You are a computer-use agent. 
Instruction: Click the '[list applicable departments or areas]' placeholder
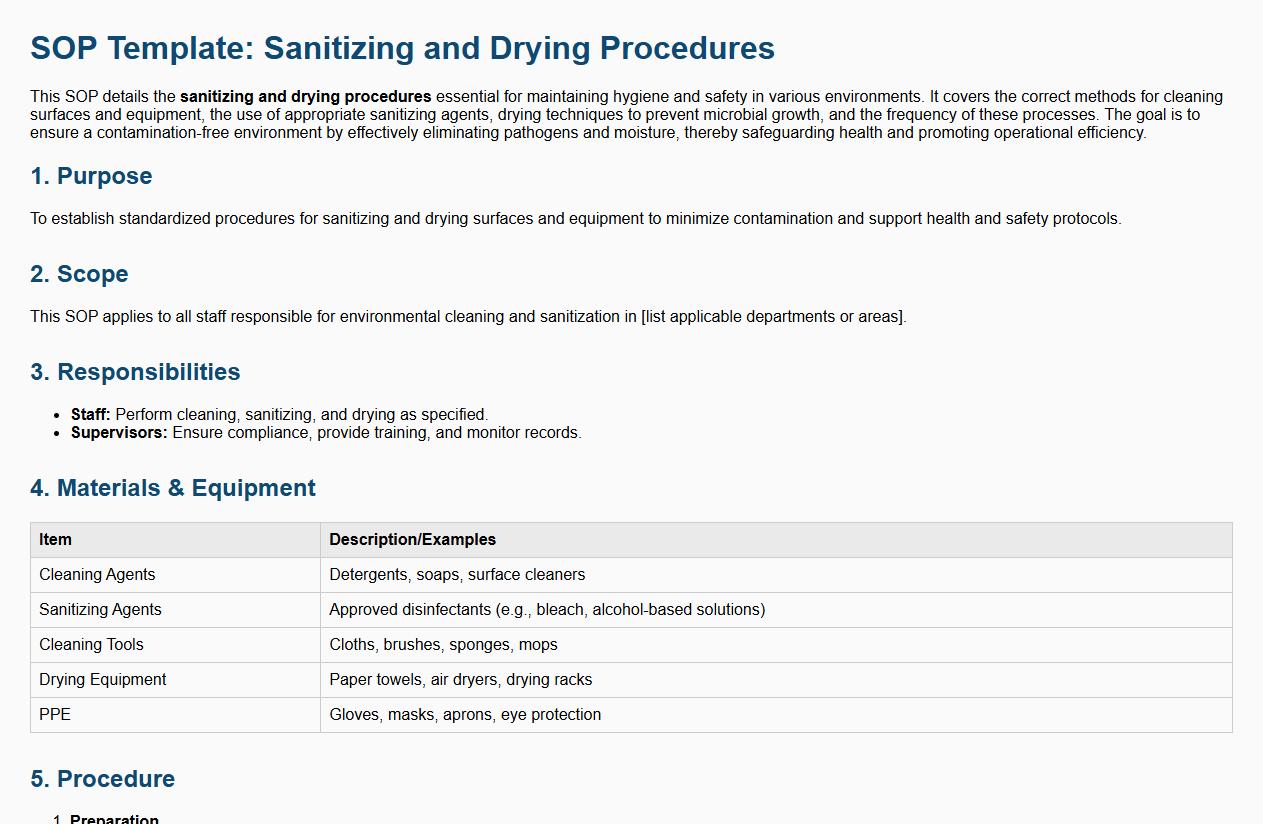pos(773,317)
